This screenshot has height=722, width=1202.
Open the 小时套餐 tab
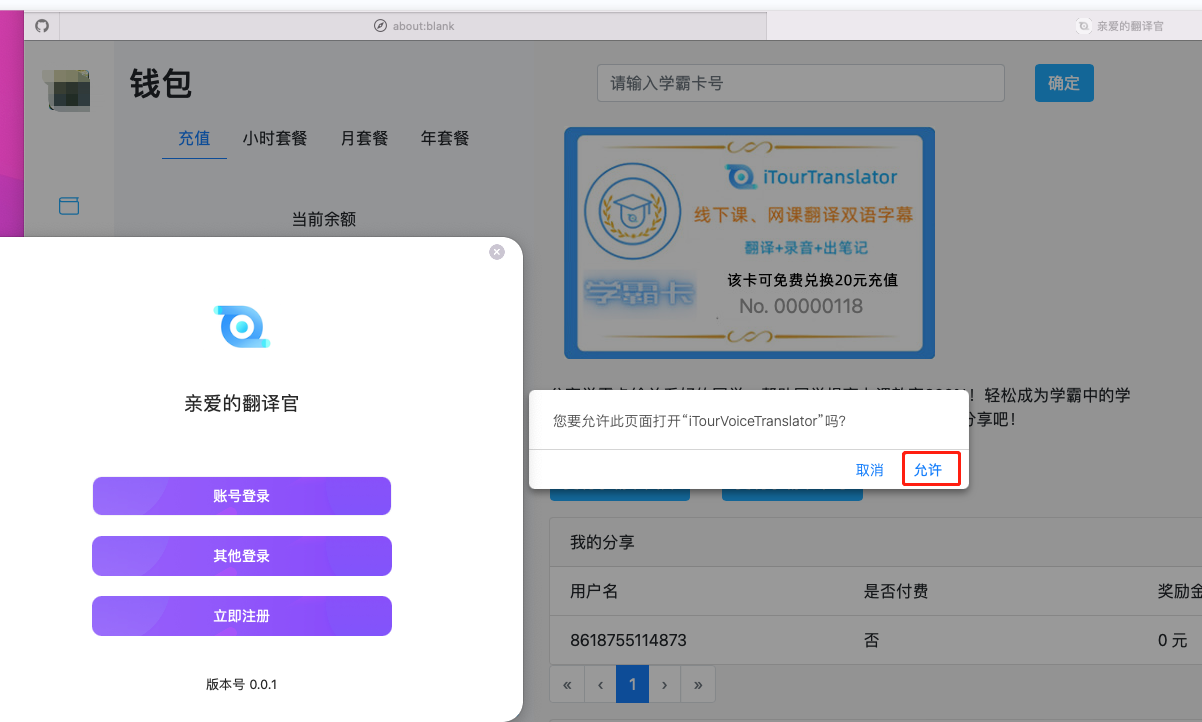(x=274, y=139)
